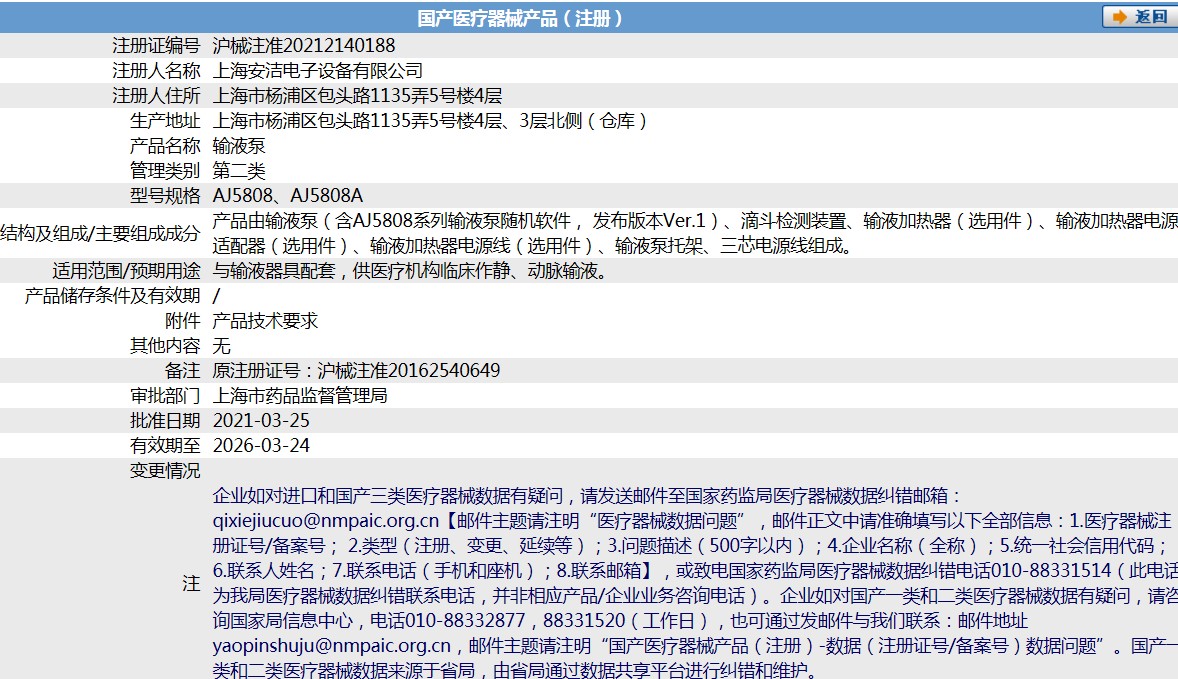Click the 产品储存条件及有效期 label
Viewport: 1178px width, 679px height.
pyautogui.click(x=113, y=296)
